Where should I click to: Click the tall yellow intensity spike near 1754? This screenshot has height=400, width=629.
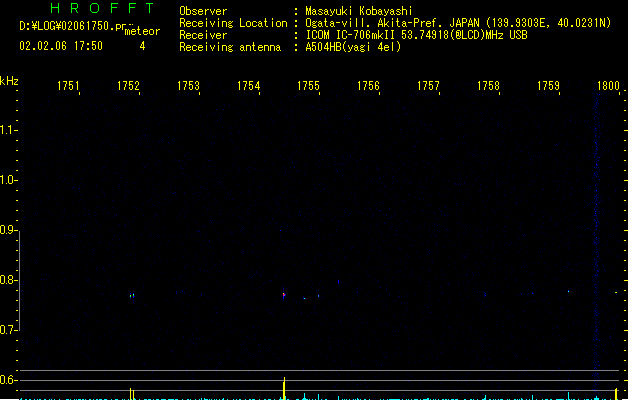coord(284,388)
